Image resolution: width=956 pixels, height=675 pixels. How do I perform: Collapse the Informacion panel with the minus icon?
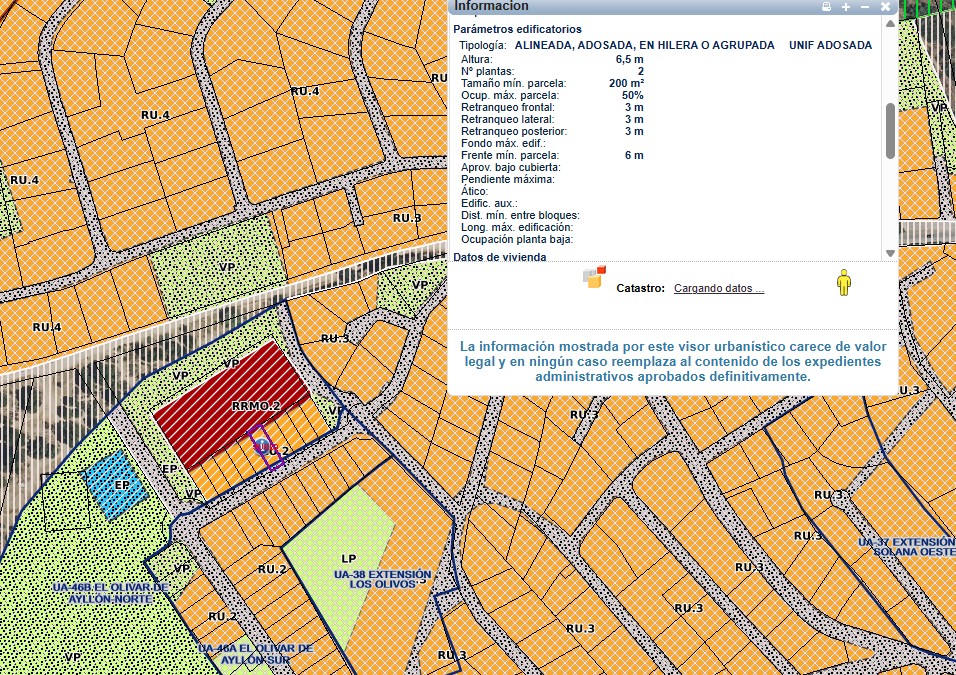coord(864,6)
